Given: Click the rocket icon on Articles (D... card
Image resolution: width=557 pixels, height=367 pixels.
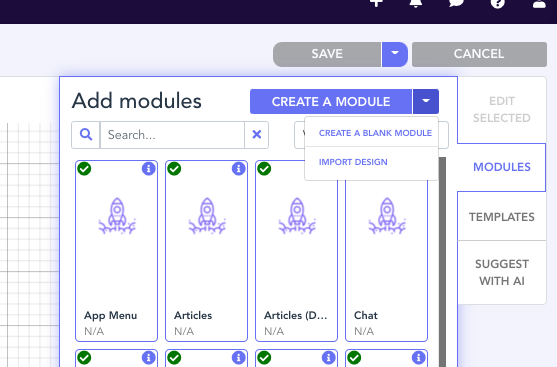Looking at the screenshot, I should (x=297, y=216).
